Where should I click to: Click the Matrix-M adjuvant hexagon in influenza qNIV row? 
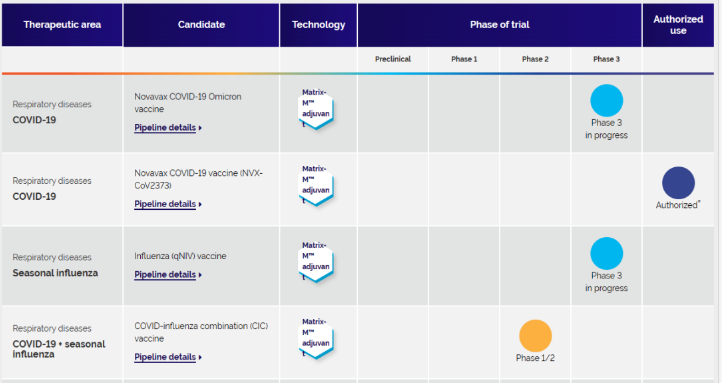(x=316, y=262)
